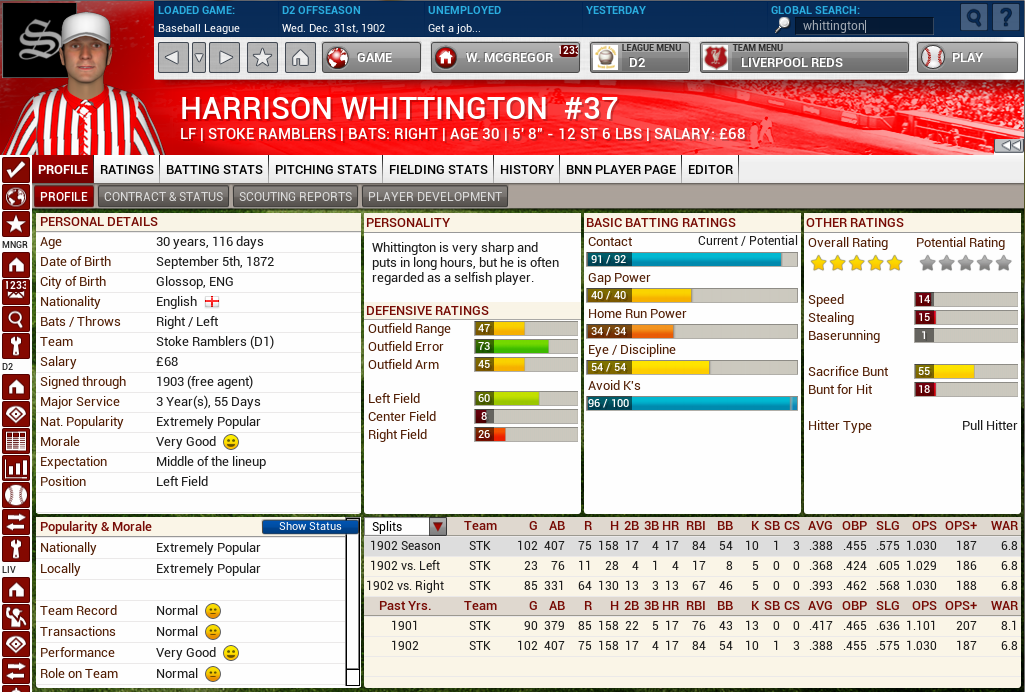Select the magnifying glass search icon in the sidebar
Screen dimensions: 1025x692
pyautogui.click(x=14, y=319)
